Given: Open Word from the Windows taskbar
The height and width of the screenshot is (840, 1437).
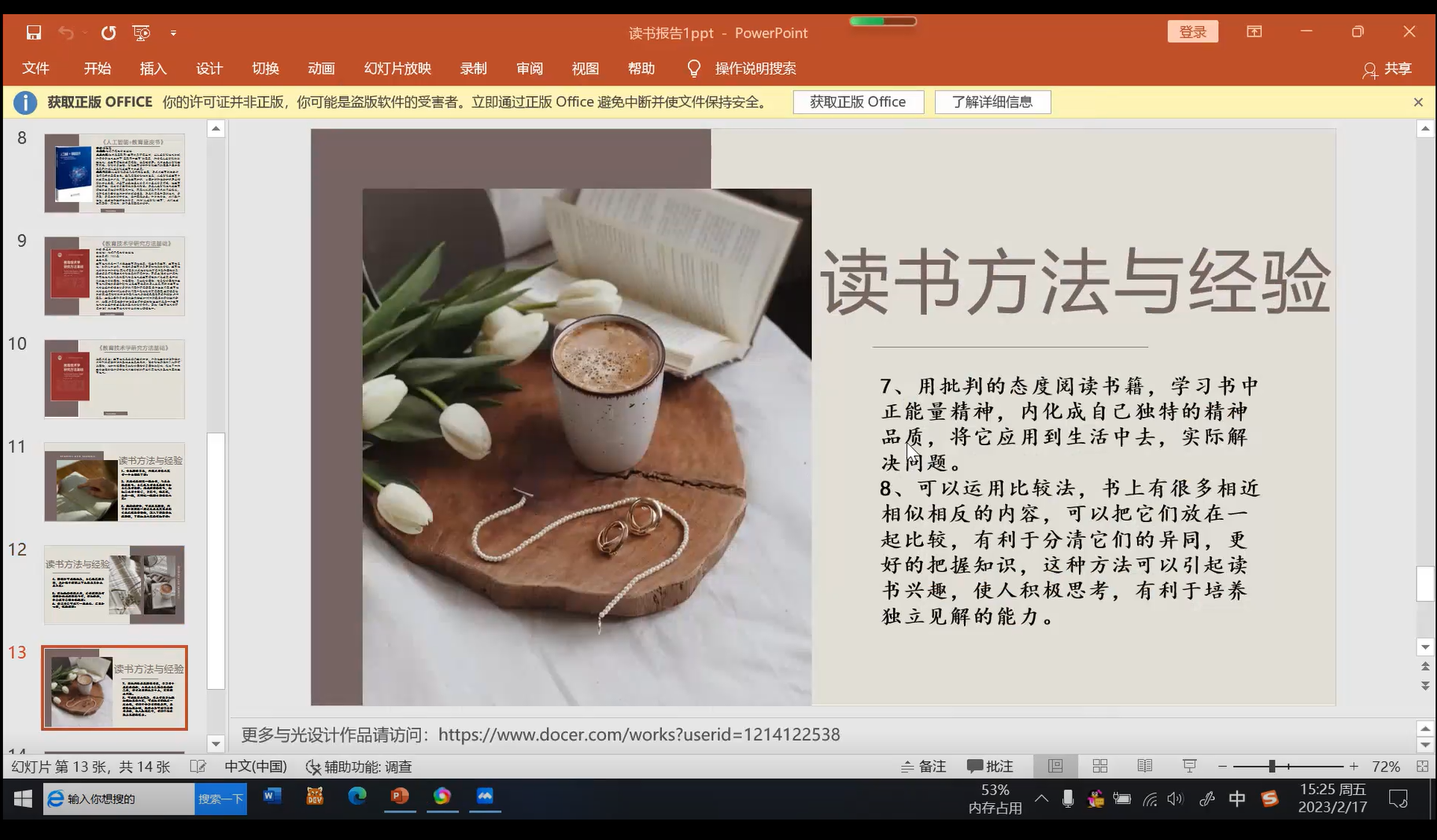Looking at the screenshot, I should 272,797.
